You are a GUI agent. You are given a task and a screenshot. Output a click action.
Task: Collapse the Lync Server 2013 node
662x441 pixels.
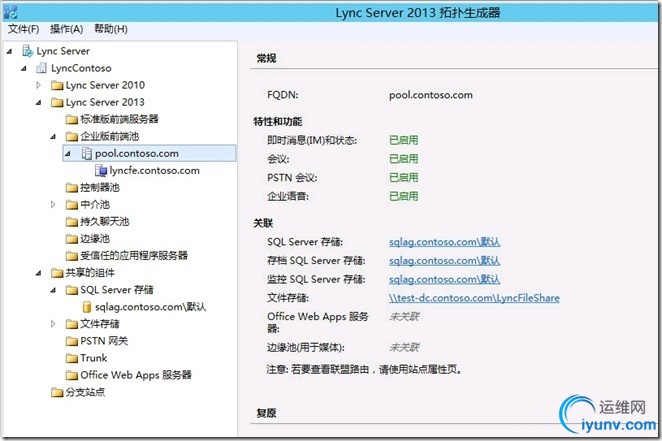coord(39,103)
